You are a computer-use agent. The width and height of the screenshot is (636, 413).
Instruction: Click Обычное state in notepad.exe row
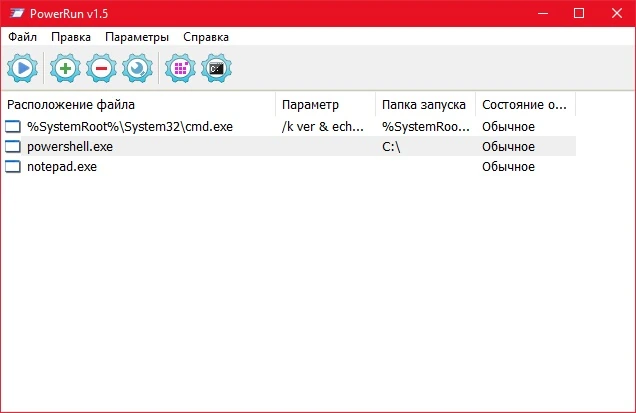point(508,166)
